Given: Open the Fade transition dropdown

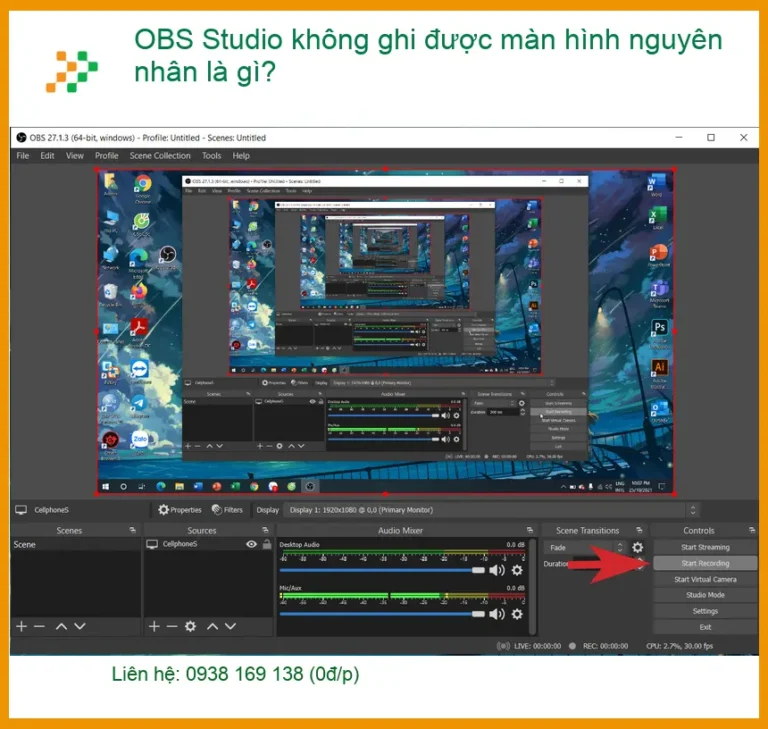Looking at the screenshot, I should 585,548.
